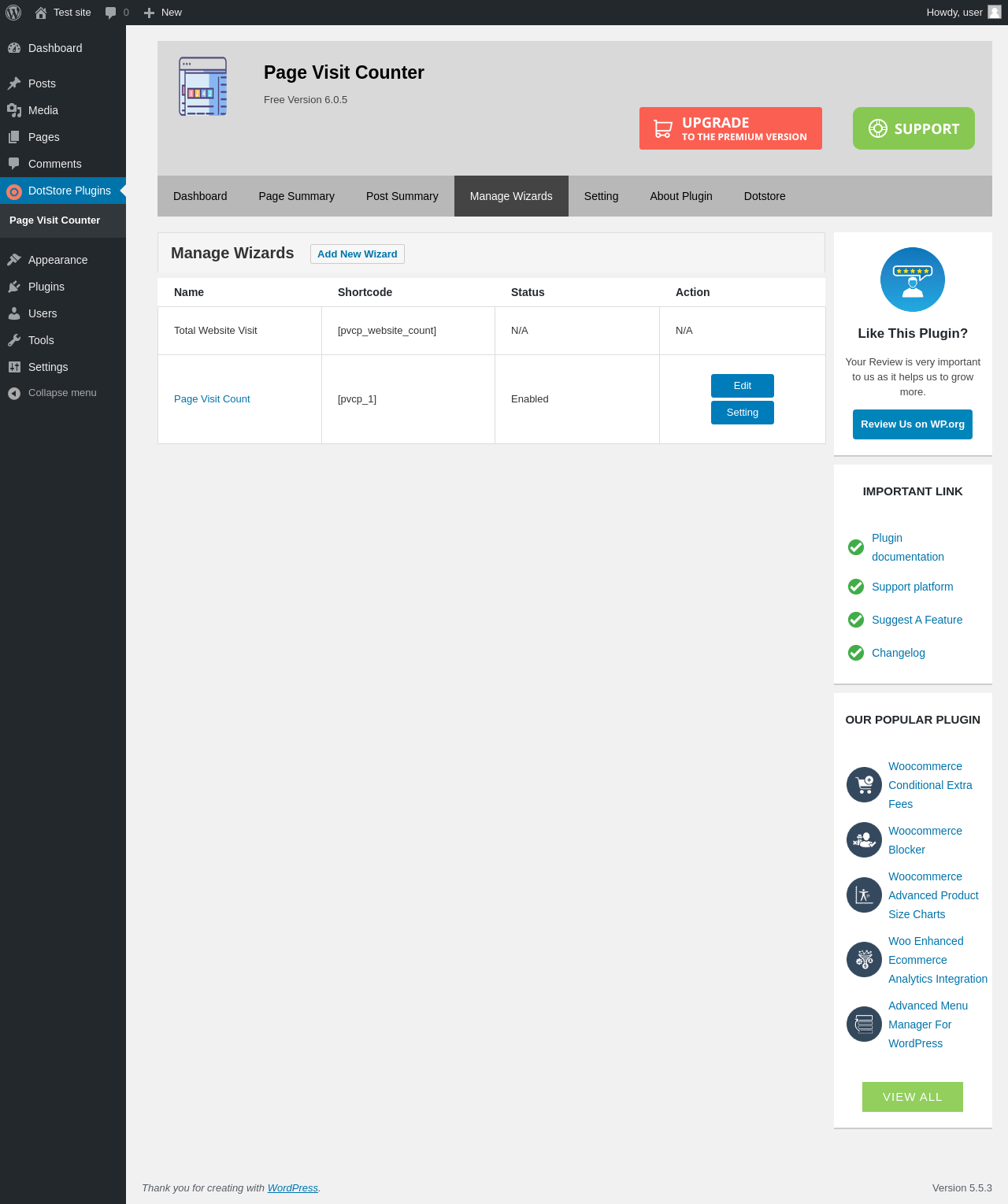Open the Plugin documentation link
The width and height of the screenshot is (1008, 1204).
coord(908,547)
